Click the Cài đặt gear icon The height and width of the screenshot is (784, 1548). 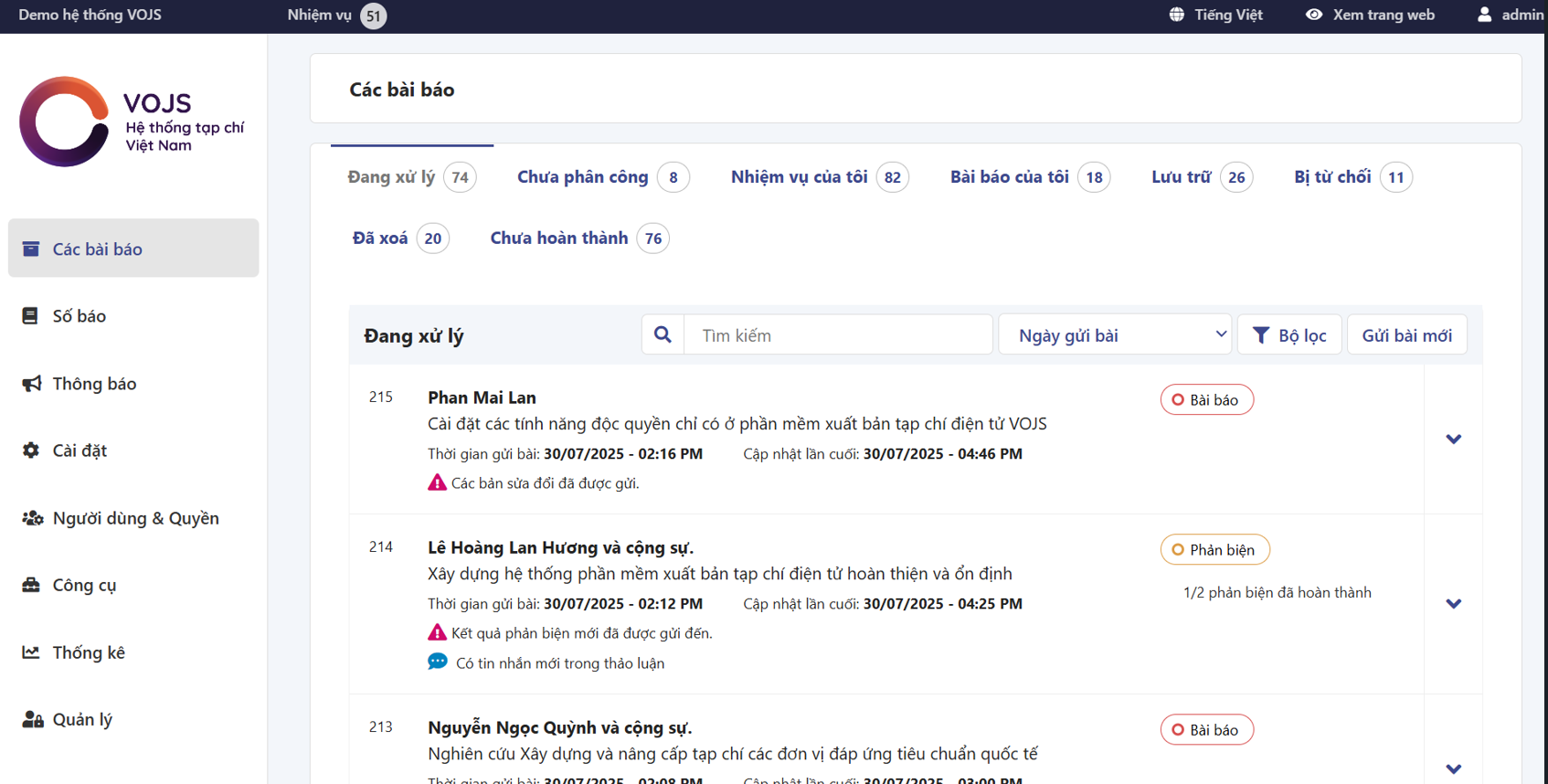[x=31, y=450]
